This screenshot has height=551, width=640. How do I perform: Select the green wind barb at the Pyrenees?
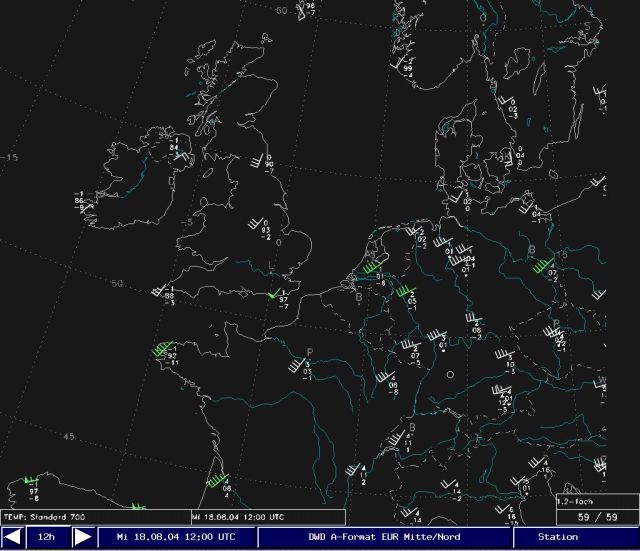[x=216, y=481]
